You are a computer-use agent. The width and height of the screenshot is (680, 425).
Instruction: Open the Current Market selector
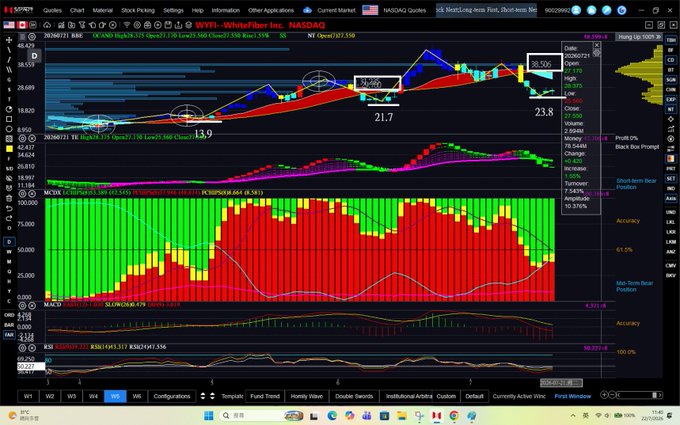(x=336, y=10)
